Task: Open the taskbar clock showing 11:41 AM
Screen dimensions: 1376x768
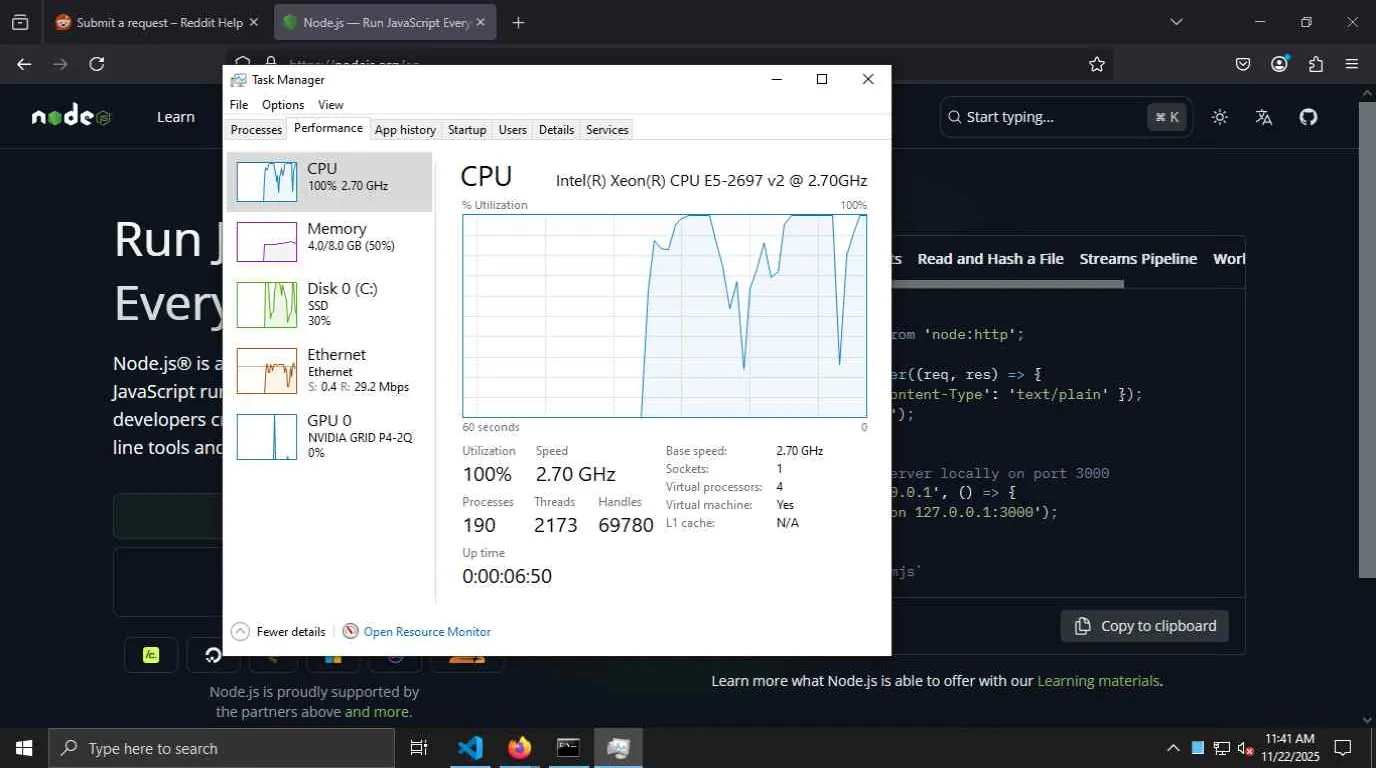Action: 1289,748
